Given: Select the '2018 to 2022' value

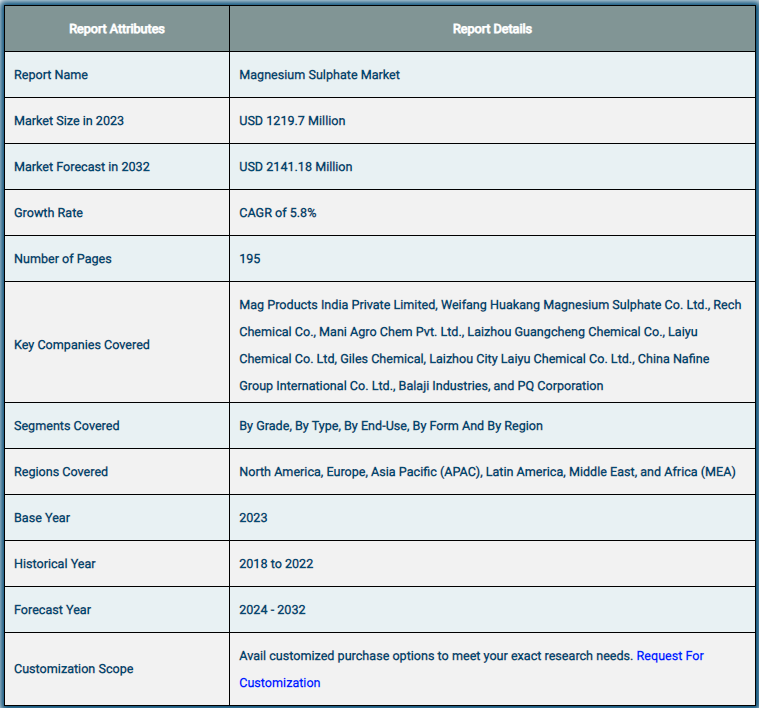Looking at the screenshot, I should (x=276, y=564).
